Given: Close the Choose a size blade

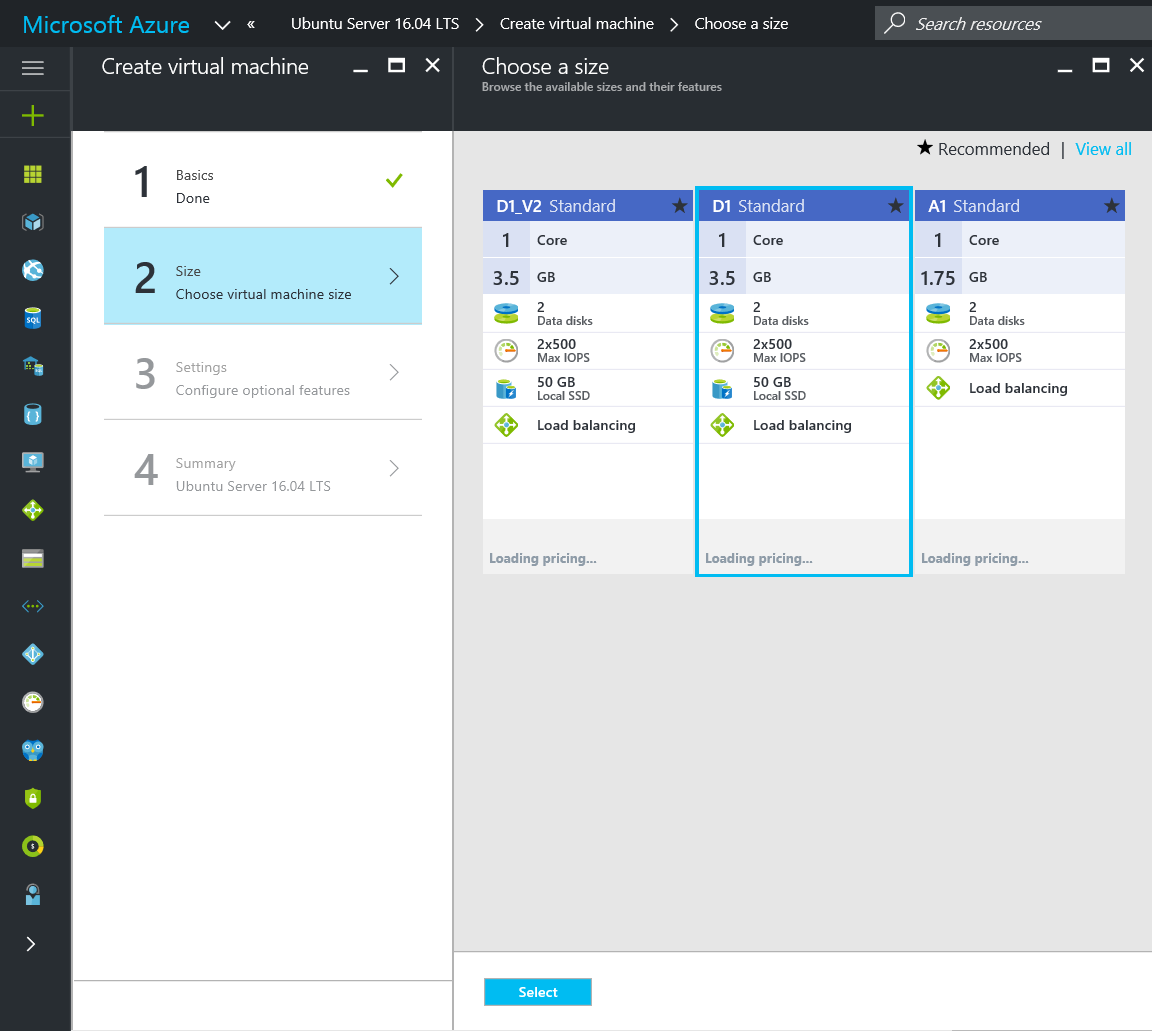Looking at the screenshot, I should pyautogui.click(x=1137, y=66).
